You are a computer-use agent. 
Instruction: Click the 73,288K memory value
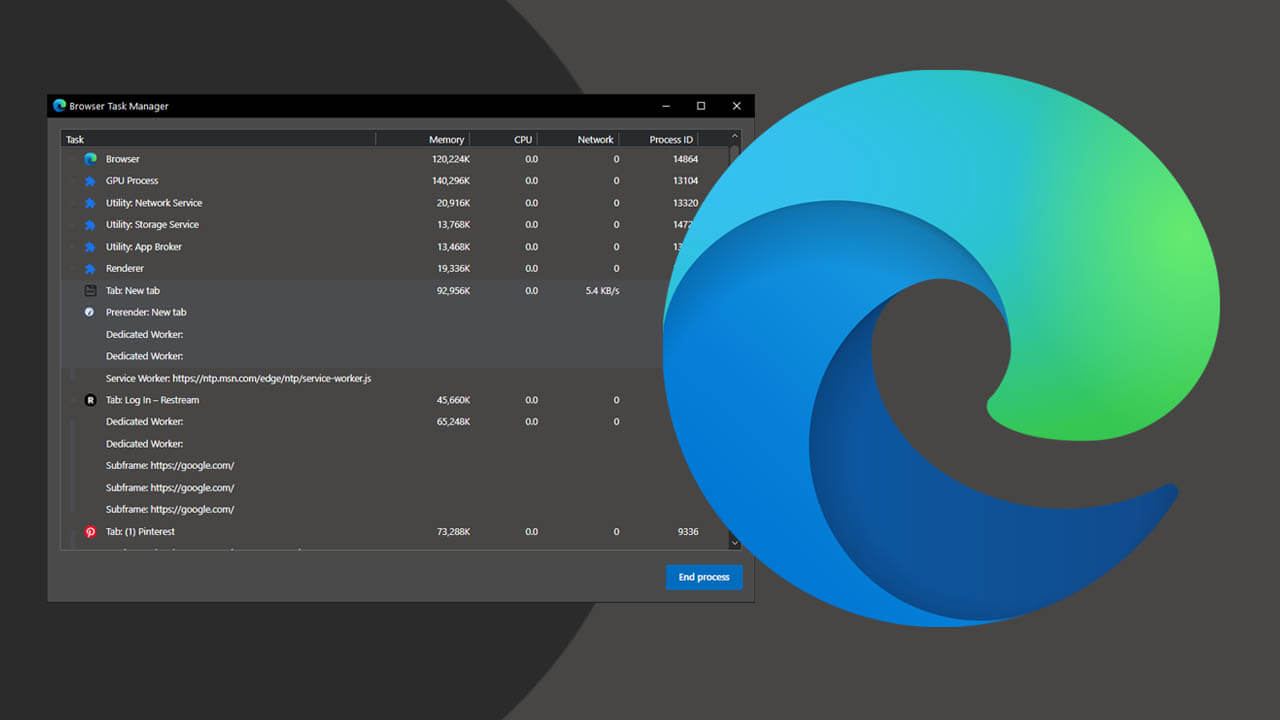coord(454,532)
